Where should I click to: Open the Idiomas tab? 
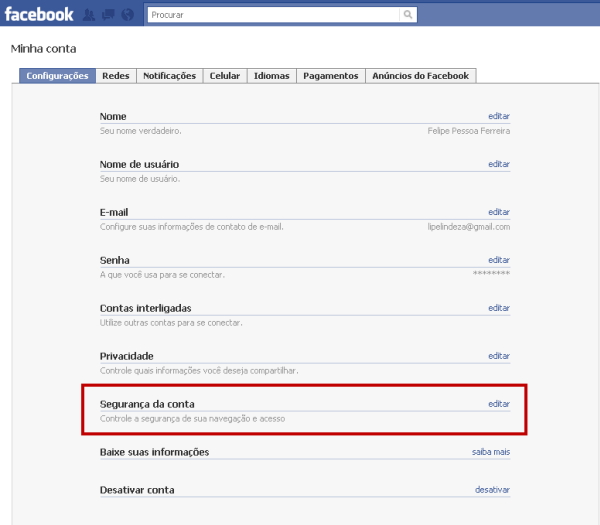(272, 76)
